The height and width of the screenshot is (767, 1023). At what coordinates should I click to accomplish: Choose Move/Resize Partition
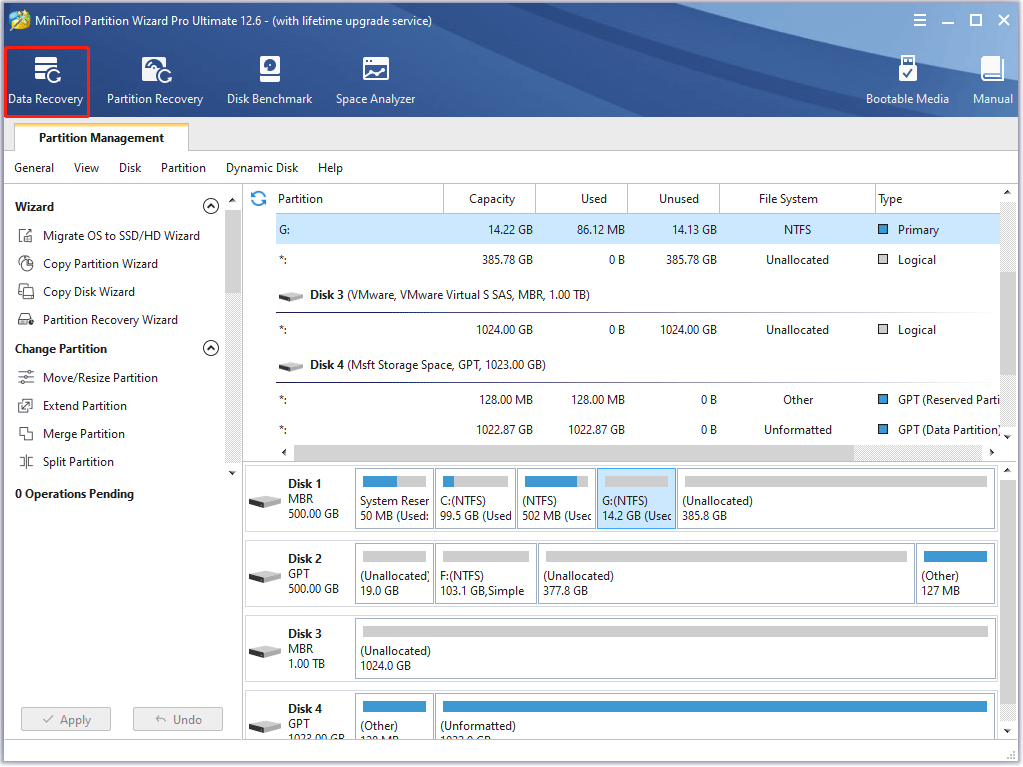[88, 378]
